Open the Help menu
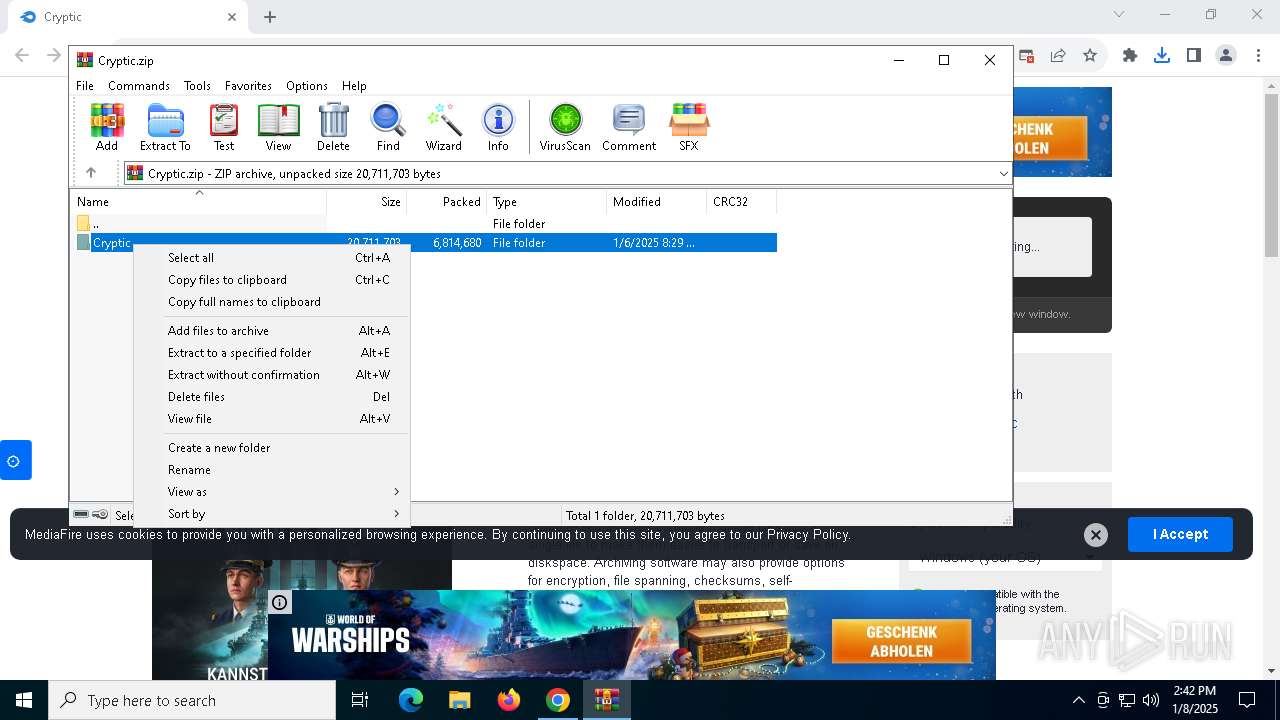 click(354, 86)
